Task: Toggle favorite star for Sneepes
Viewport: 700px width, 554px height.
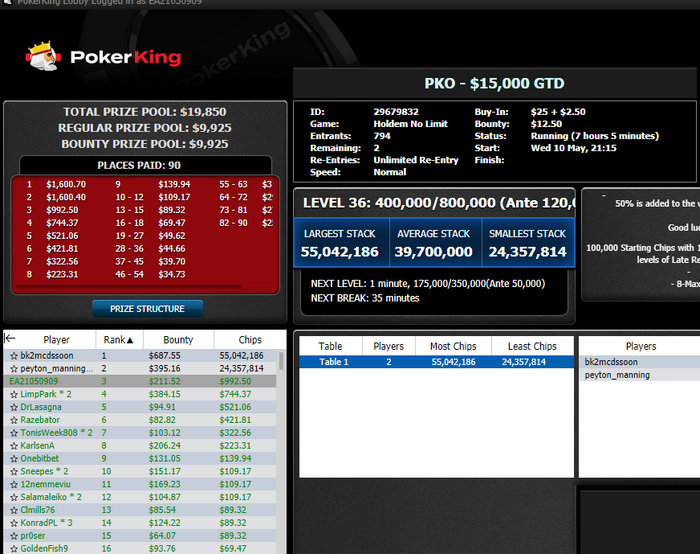Action: (x=14, y=472)
